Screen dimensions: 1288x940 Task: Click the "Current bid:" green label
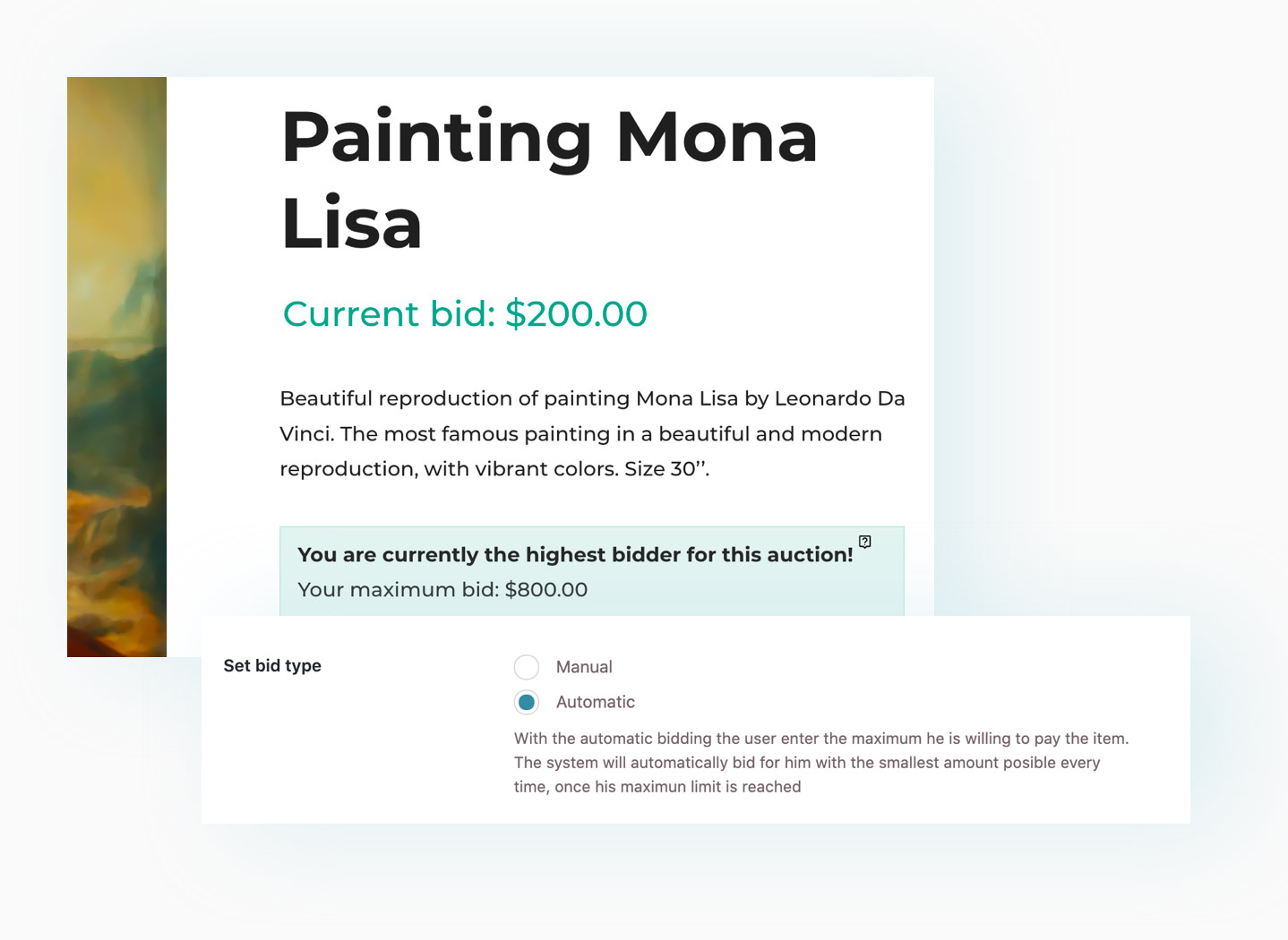[390, 314]
